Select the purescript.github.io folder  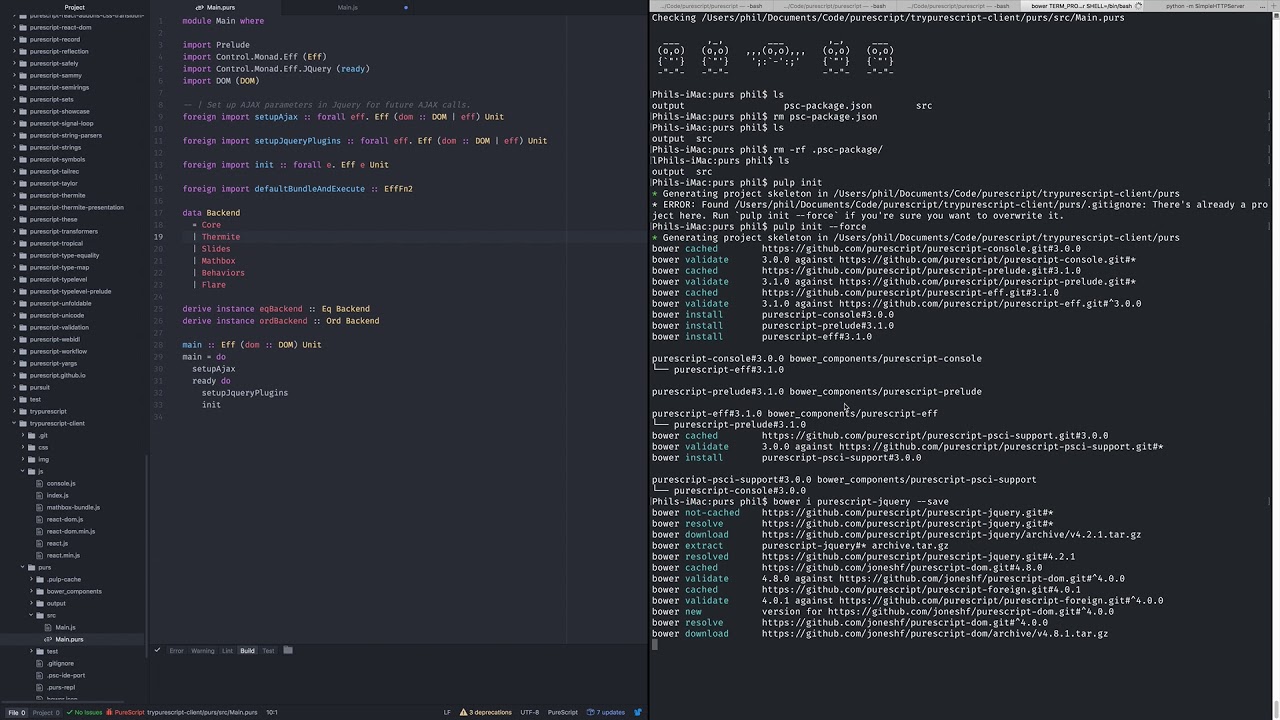point(58,375)
